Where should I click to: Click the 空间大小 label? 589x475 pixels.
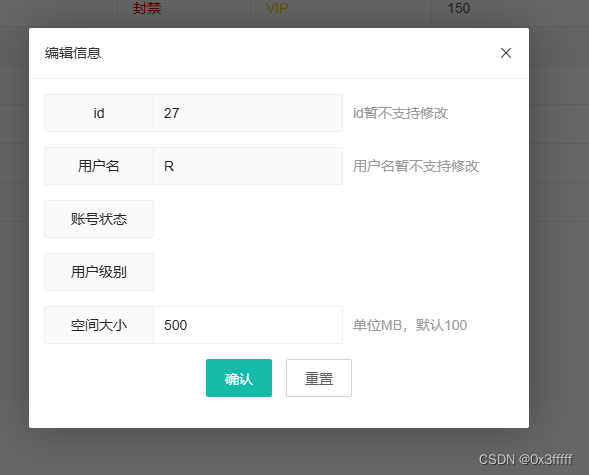point(99,325)
